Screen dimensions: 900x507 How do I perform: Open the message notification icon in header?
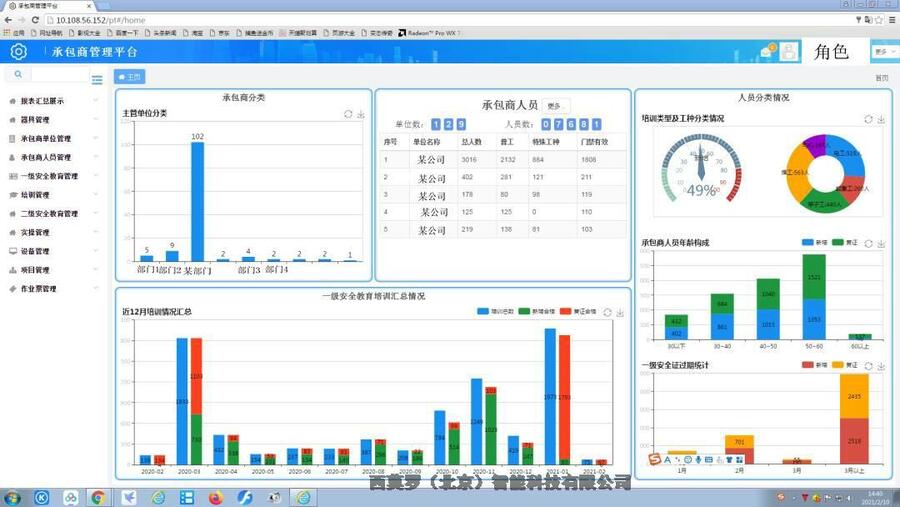coord(767,52)
